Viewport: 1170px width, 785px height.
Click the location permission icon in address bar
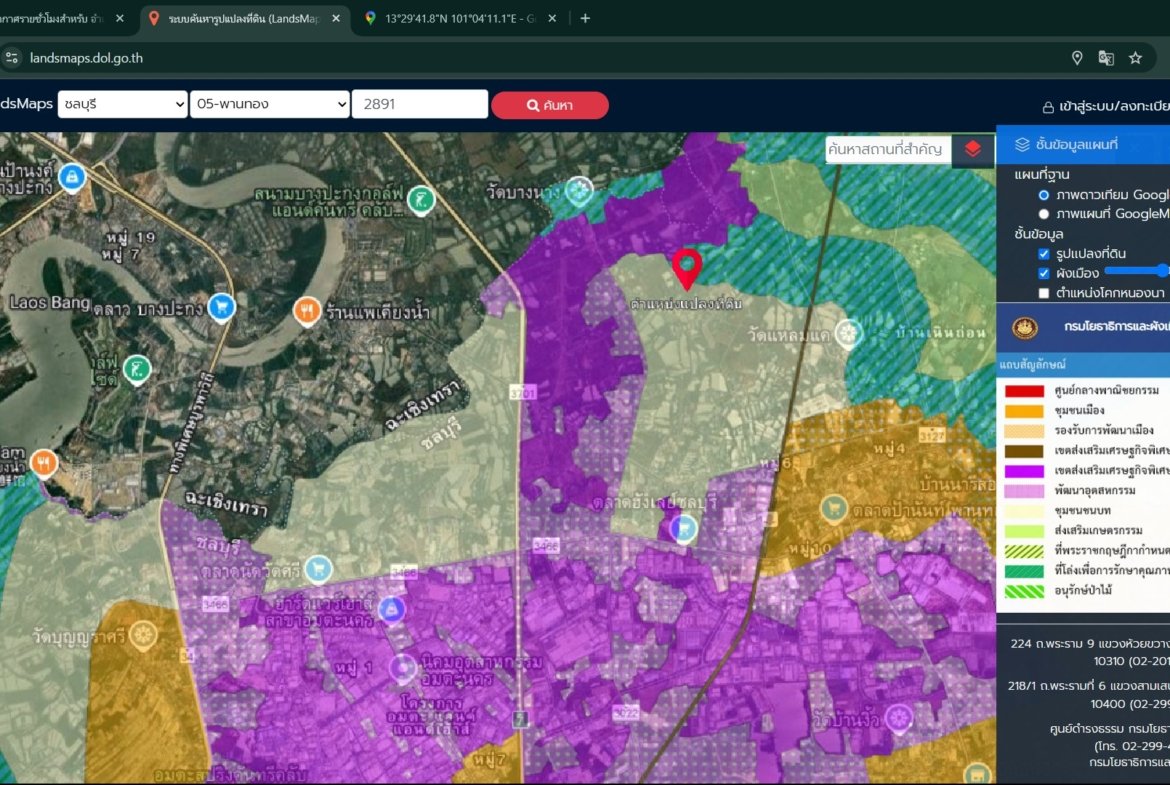point(1077,58)
